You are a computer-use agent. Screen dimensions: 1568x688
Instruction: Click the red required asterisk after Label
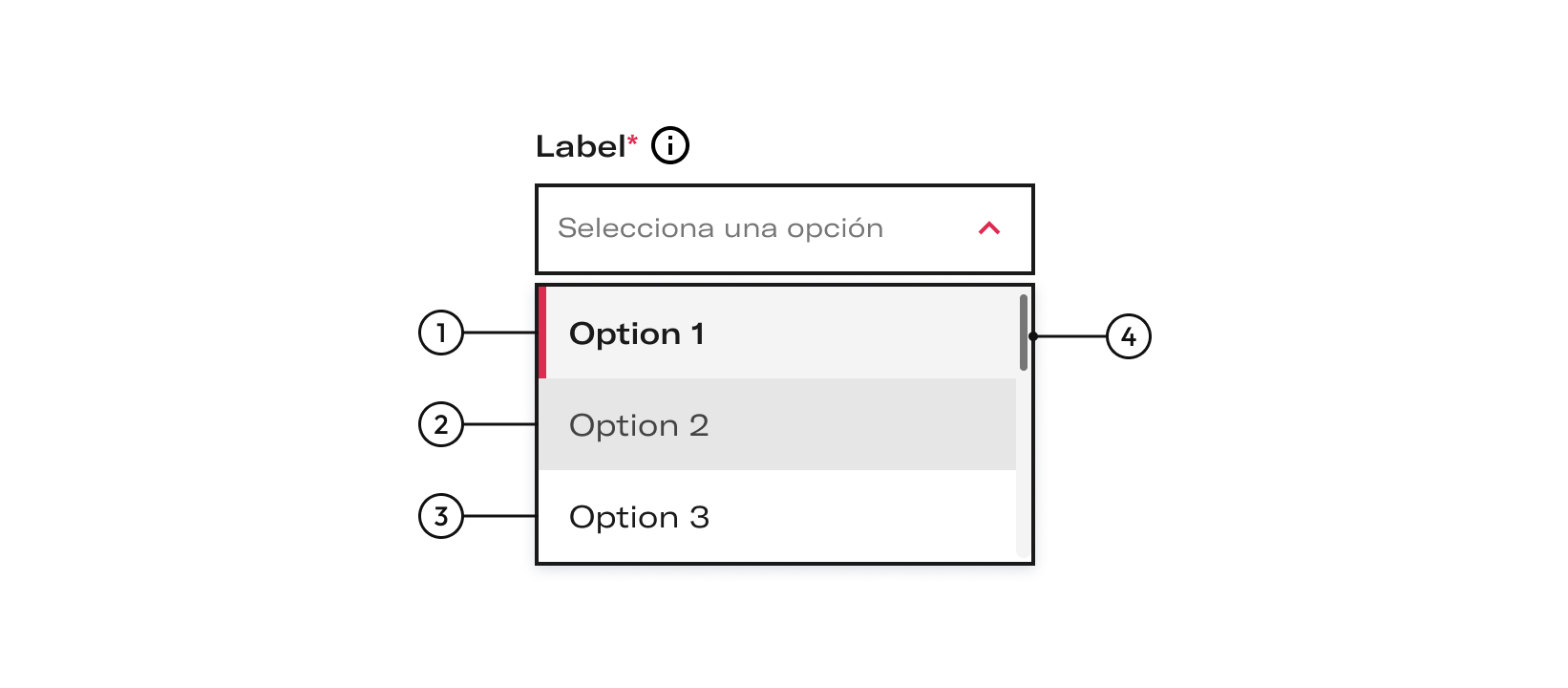[632, 140]
